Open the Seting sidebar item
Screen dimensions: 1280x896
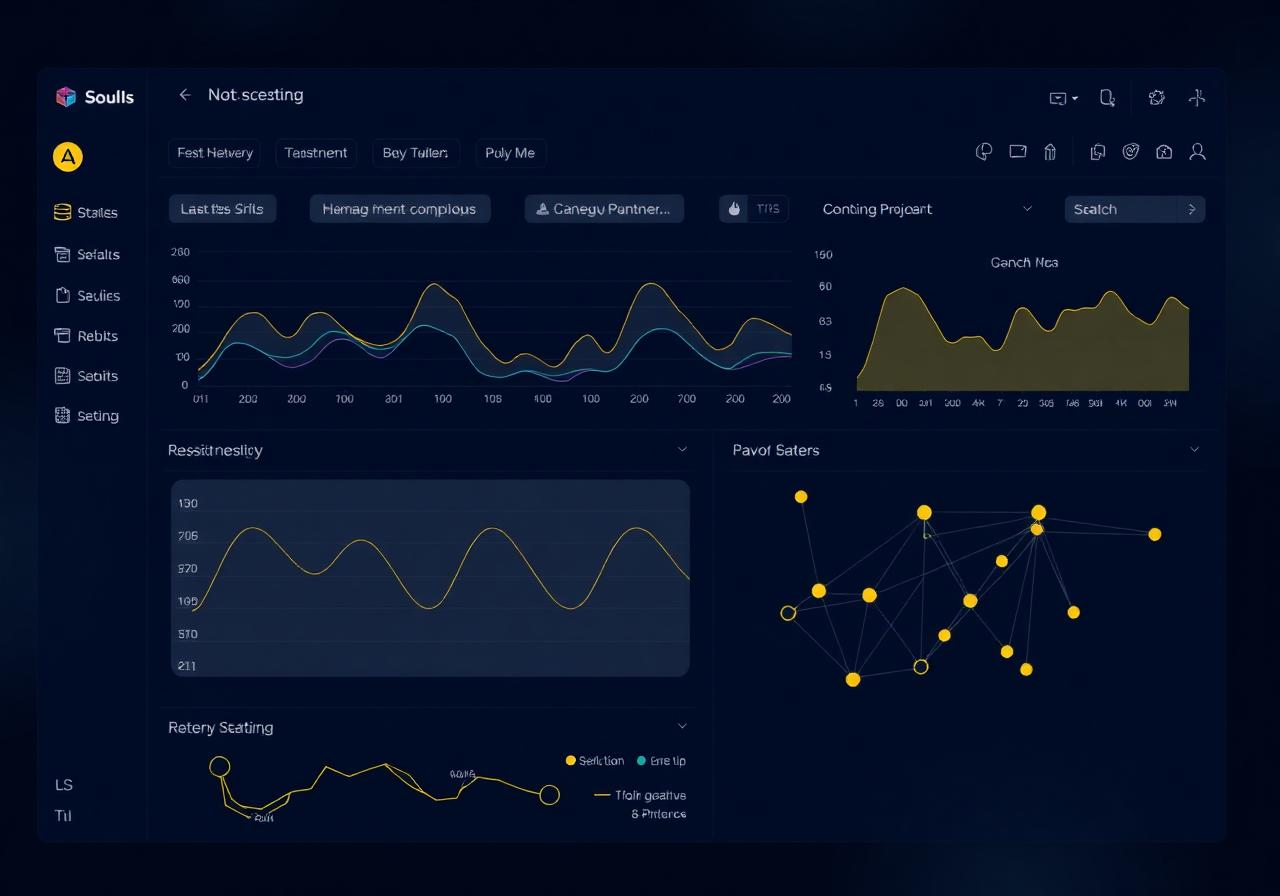[86, 416]
